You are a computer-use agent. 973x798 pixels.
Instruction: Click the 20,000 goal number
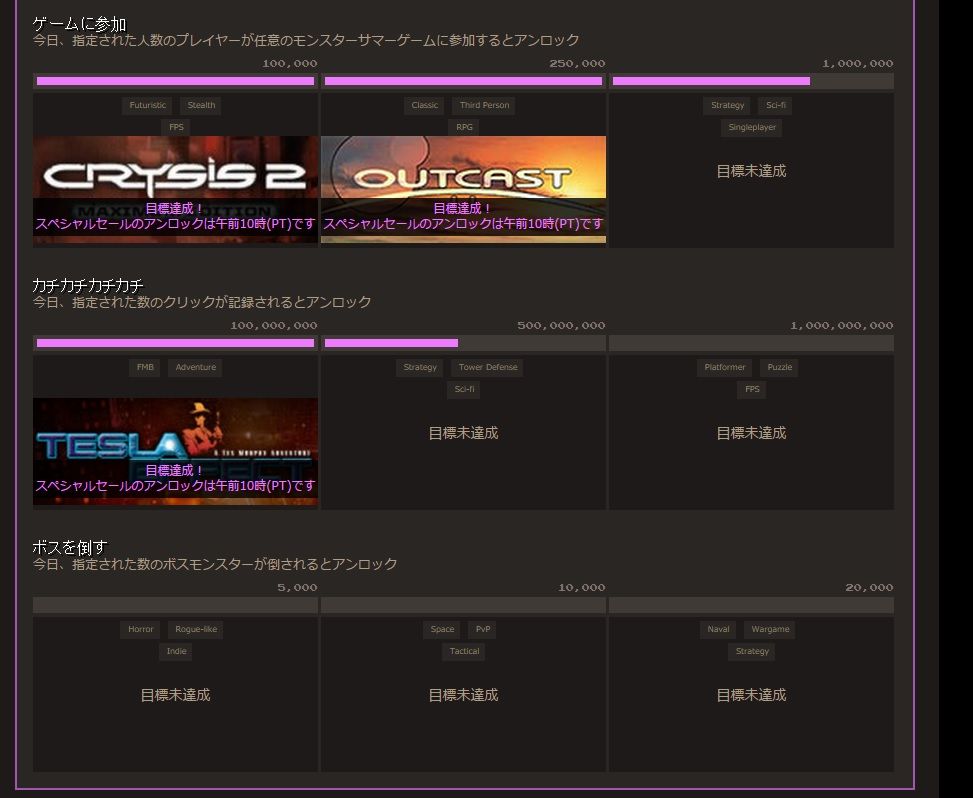tap(869, 587)
